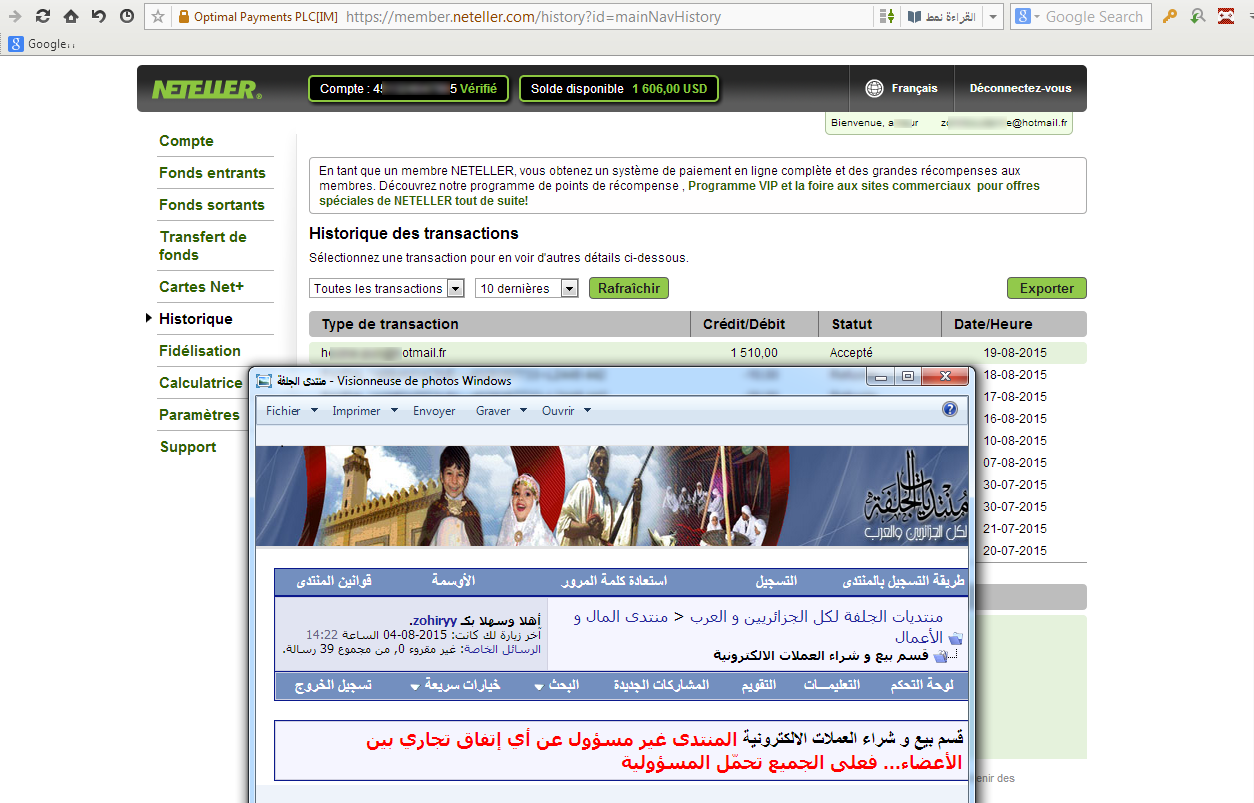Go to the browser home page icon
The width and height of the screenshot is (1254, 803).
tap(71, 16)
